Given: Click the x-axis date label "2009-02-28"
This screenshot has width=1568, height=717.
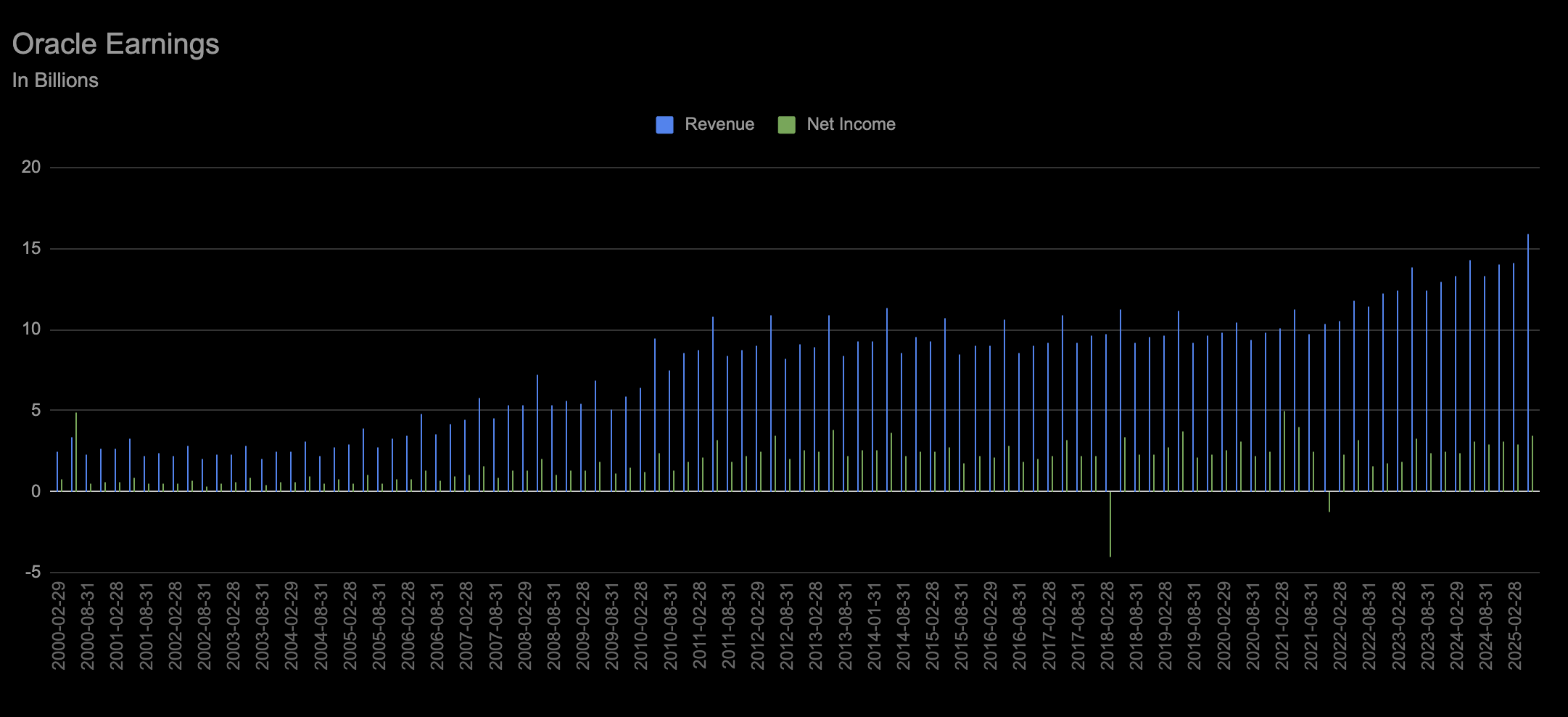Looking at the screenshot, I should [x=582, y=626].
